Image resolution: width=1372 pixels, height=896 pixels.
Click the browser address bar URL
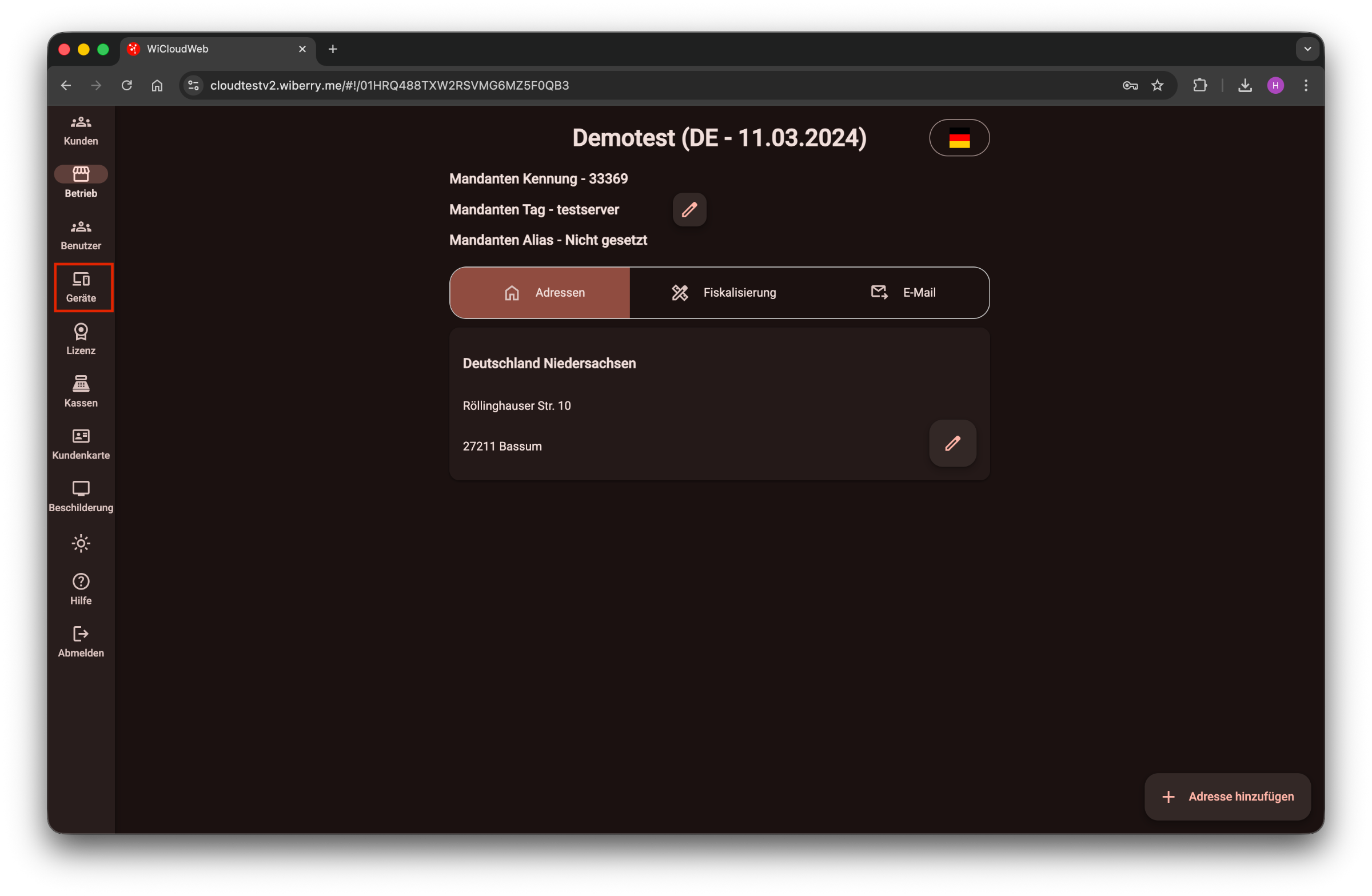click(389, 85)
